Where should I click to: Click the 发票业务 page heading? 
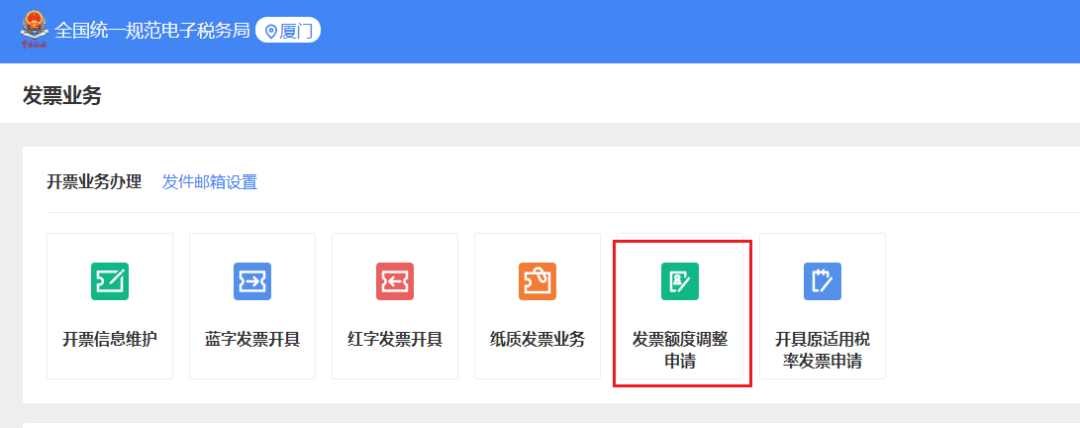coord(62,96)
